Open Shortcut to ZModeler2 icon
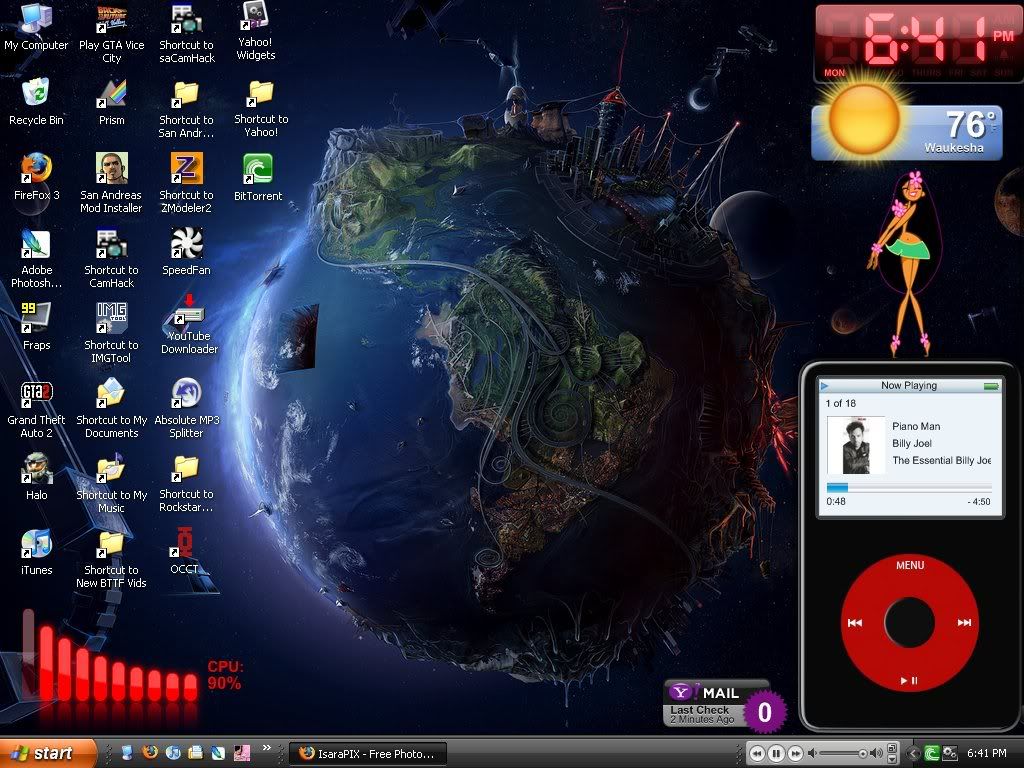Viewport: 1024px width, 768px height. (186, 169)
